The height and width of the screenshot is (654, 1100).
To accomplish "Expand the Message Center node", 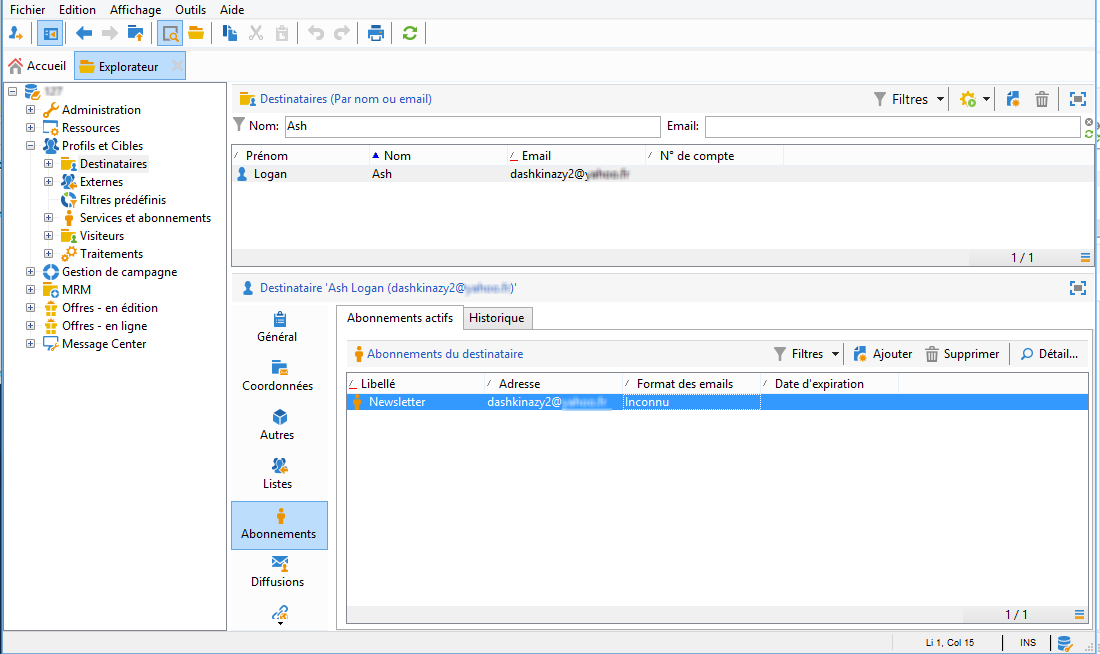I will [x=30, y=344].
